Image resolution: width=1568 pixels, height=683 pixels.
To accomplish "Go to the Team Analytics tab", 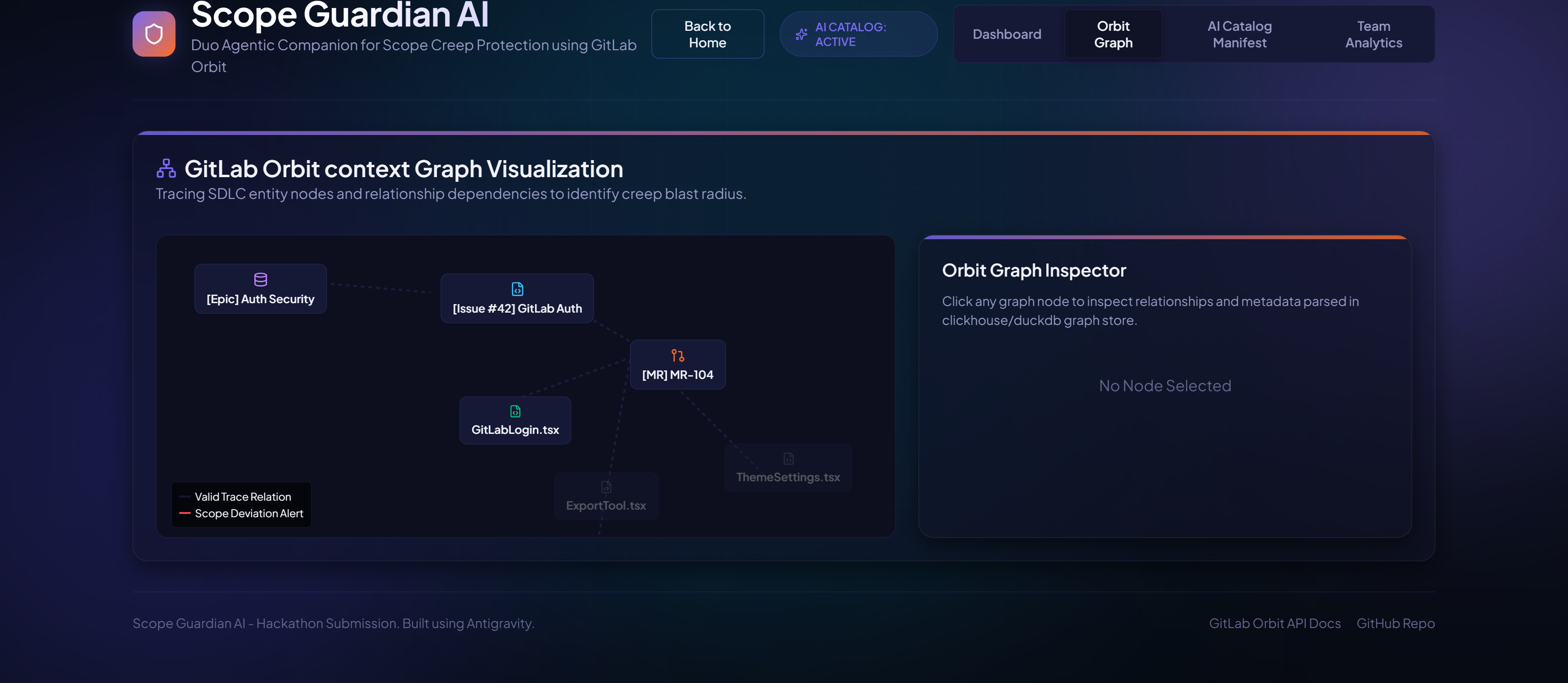I will tap(1373, 34).
